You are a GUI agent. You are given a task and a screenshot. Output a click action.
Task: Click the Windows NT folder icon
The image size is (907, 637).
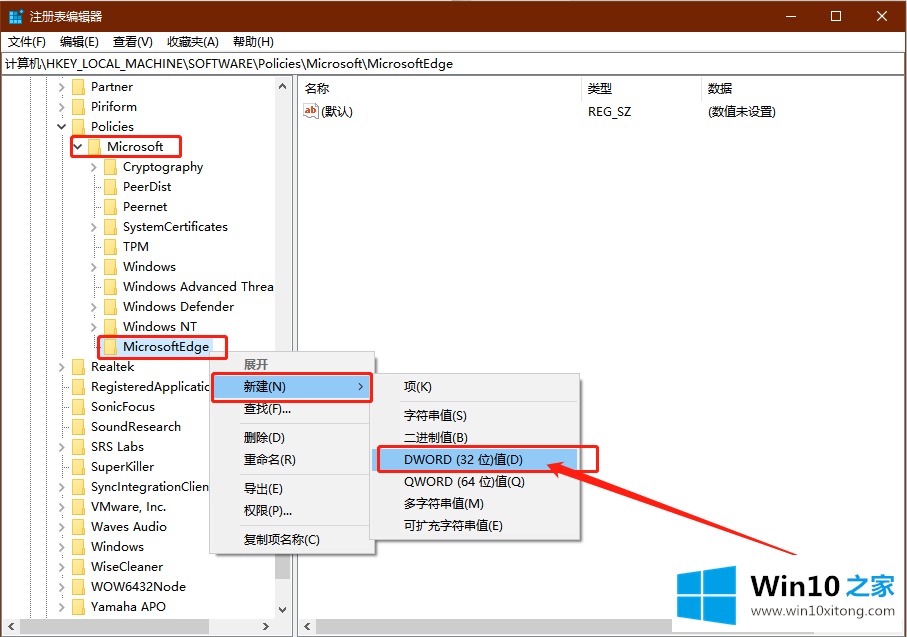coord(110,327)
